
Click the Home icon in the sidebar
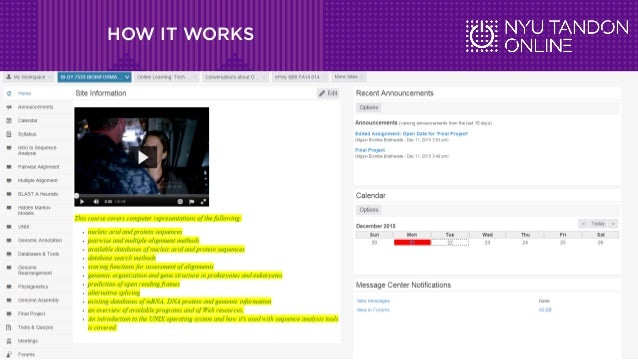pos(9,94)
